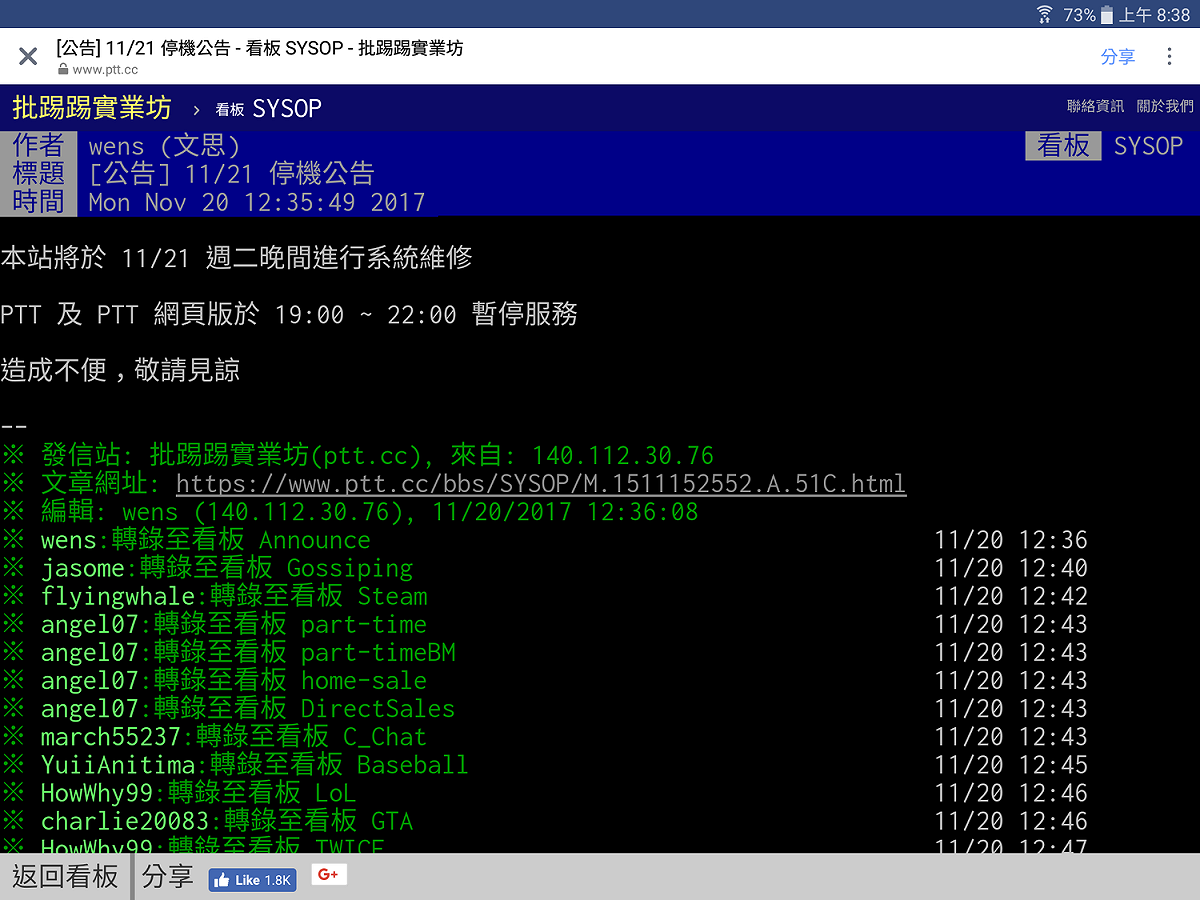Click timestamp 11/20 12:42
Screen dimensions: 1200x900
[x=1011, y=596]
